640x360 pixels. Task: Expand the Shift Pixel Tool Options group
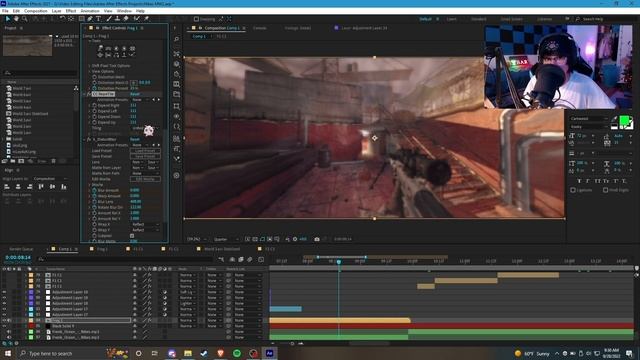pyautogui.click(x=90, y=65)
